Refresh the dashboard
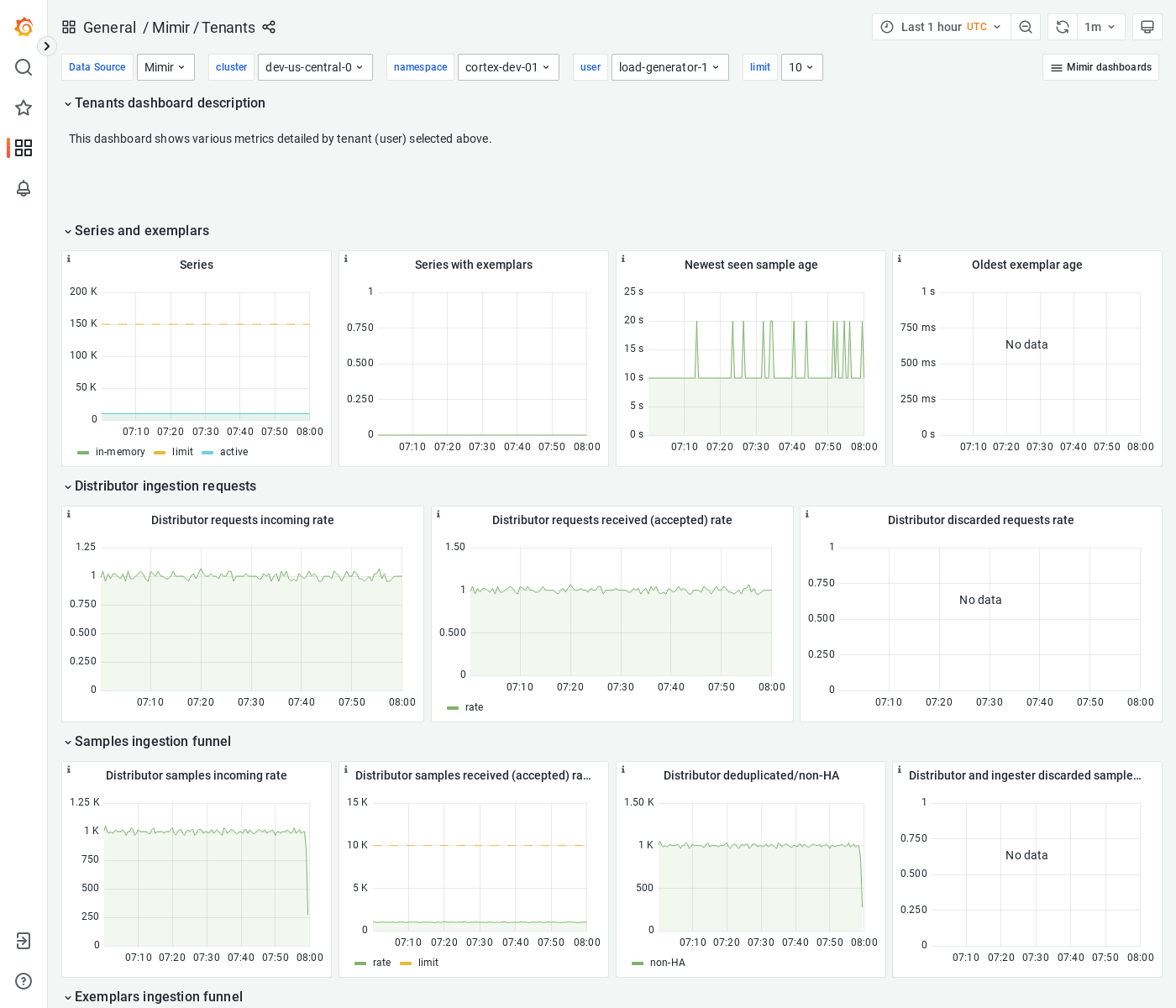 (x=1062, y=26)
